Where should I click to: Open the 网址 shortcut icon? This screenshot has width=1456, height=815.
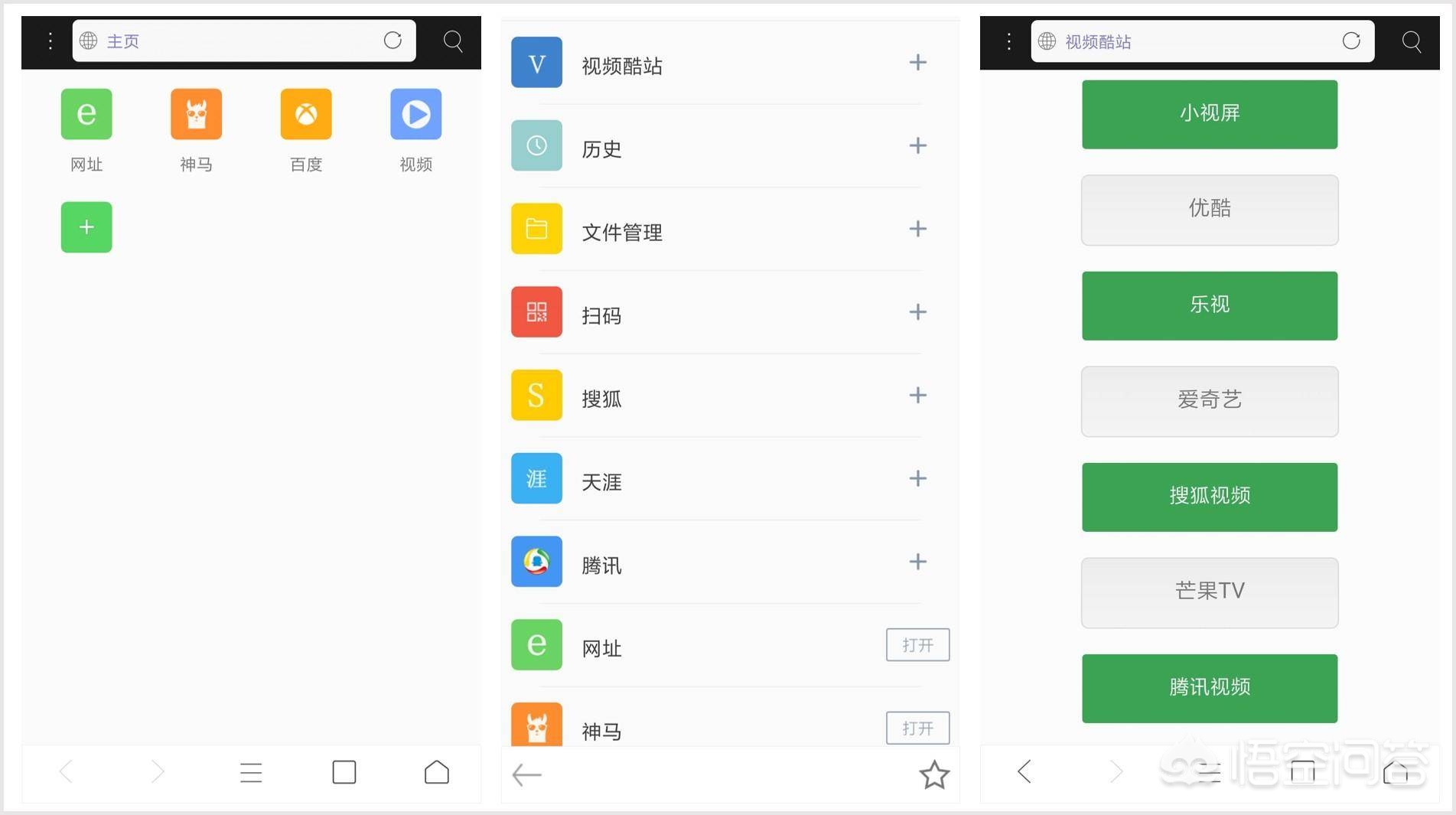(86, 115)
